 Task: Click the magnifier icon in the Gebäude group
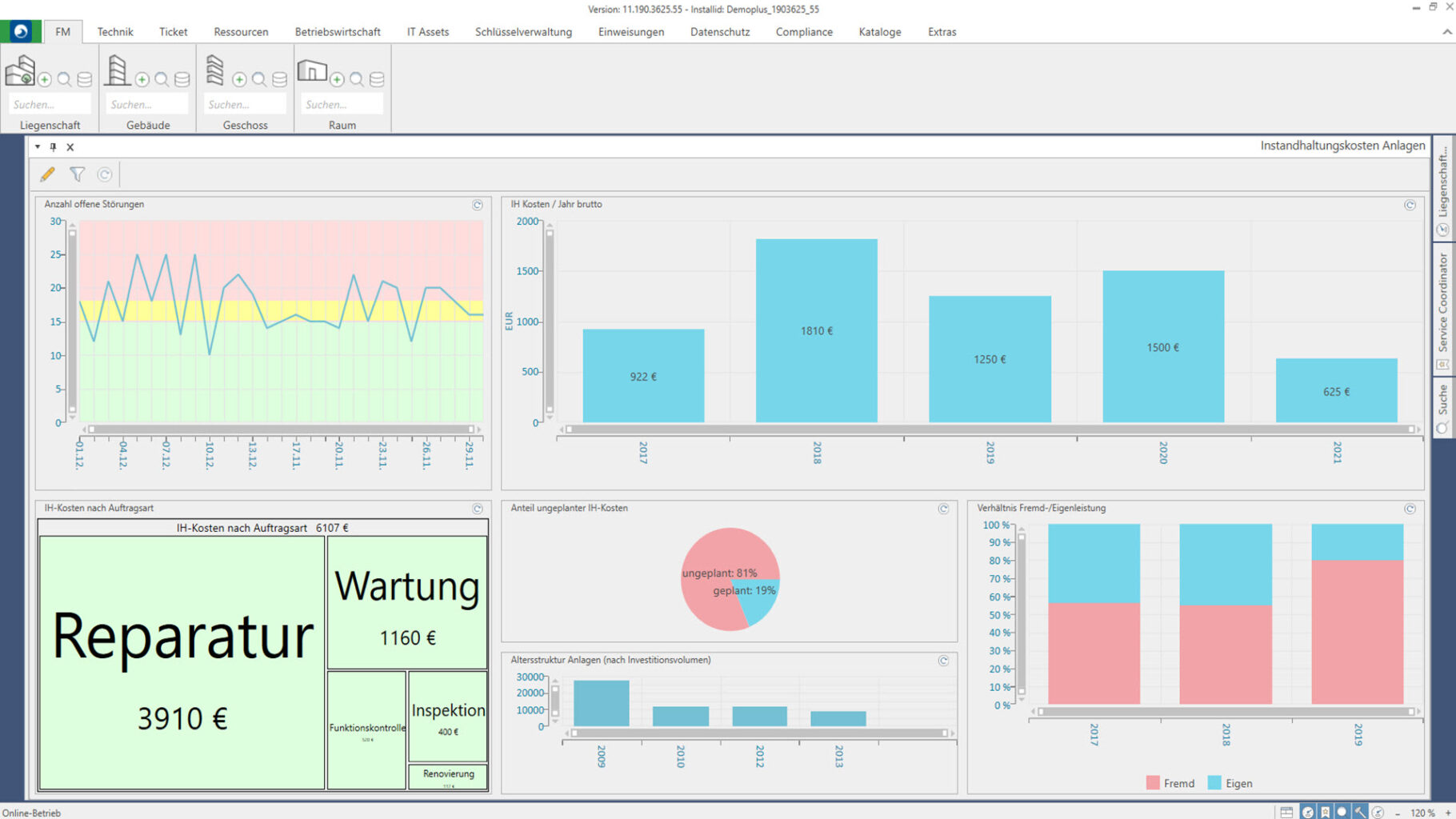[162, 79]
